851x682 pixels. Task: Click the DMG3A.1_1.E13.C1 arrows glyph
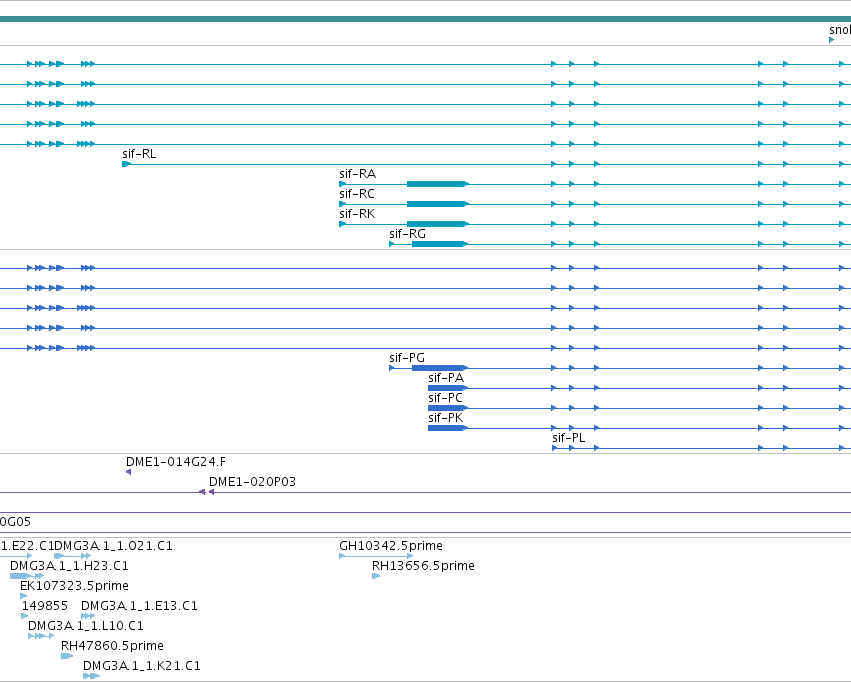(x=88, y=617)
